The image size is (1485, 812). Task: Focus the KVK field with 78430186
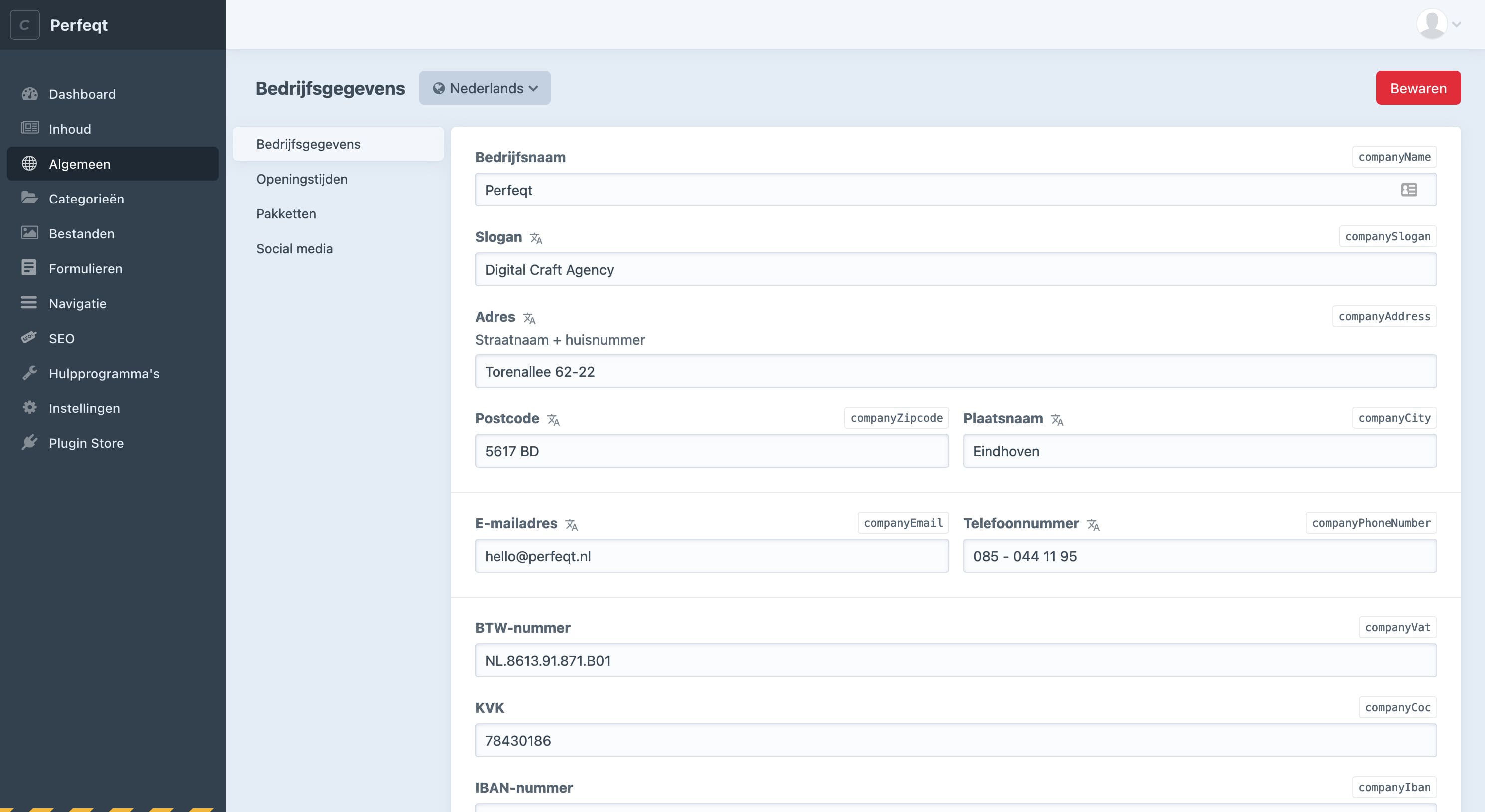955,740
